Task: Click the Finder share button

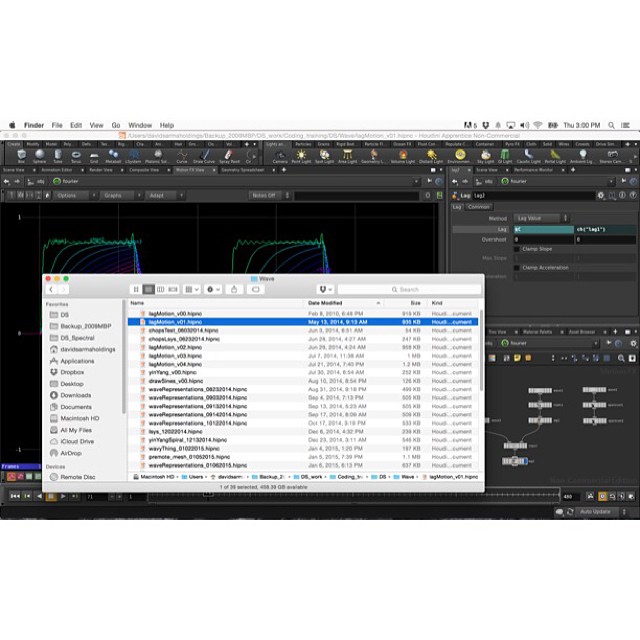Action: (x=235, y=289)
